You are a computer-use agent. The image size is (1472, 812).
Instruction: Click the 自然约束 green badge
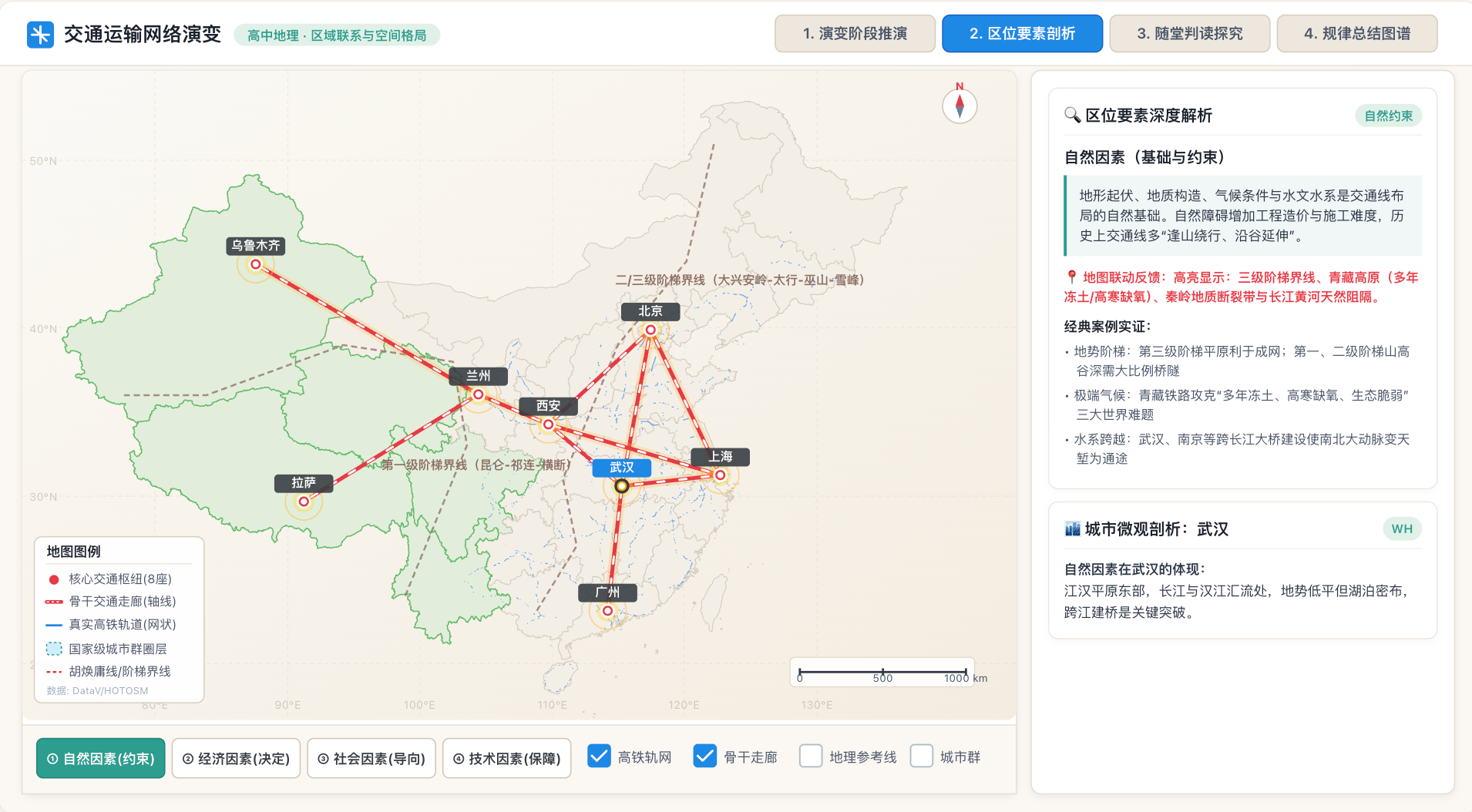pyautogui.click(x=1388, y=116)
